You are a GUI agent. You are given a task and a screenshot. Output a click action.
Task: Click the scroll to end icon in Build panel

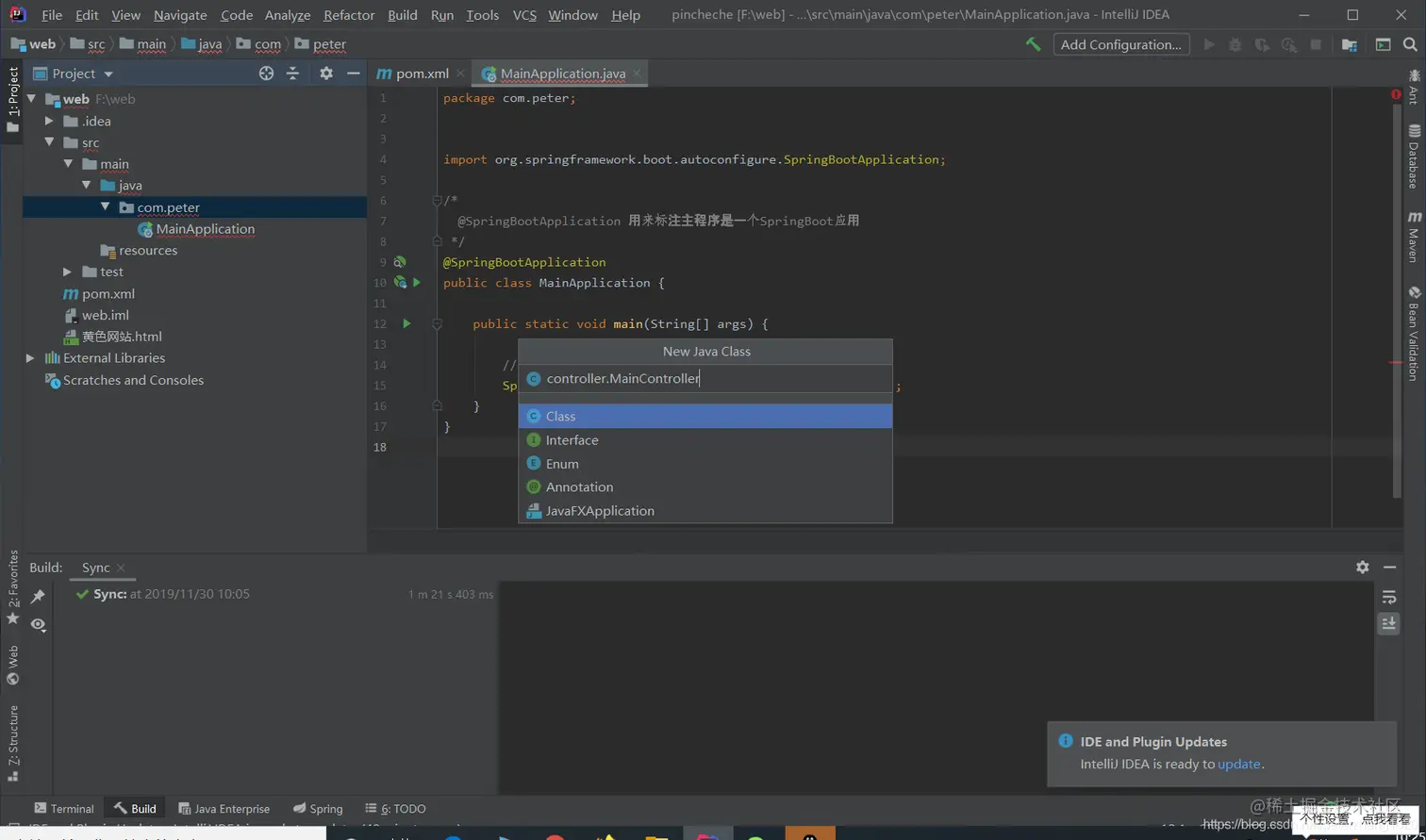1389,623
